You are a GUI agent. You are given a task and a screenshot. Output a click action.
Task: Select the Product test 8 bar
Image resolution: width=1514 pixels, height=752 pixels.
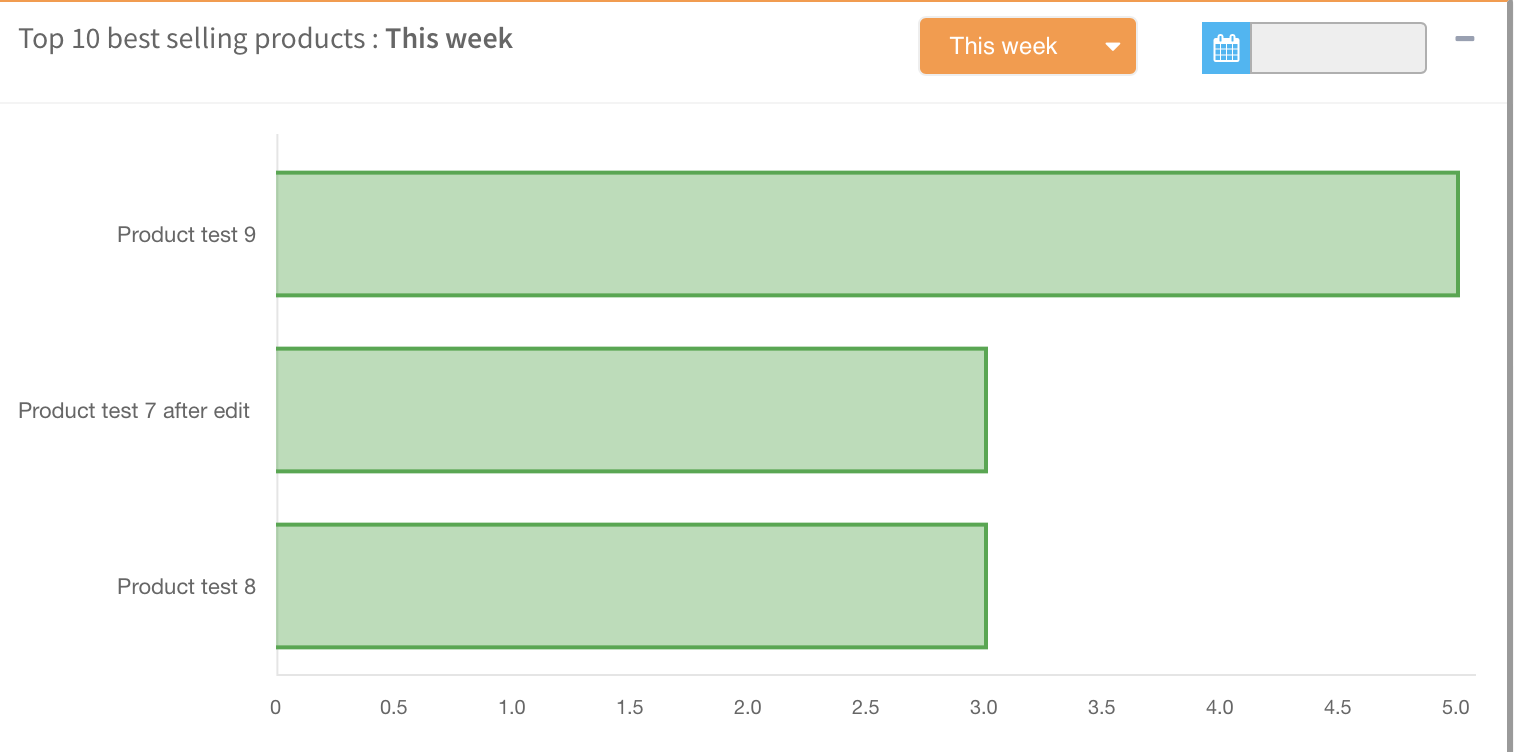tap(630, 586)
